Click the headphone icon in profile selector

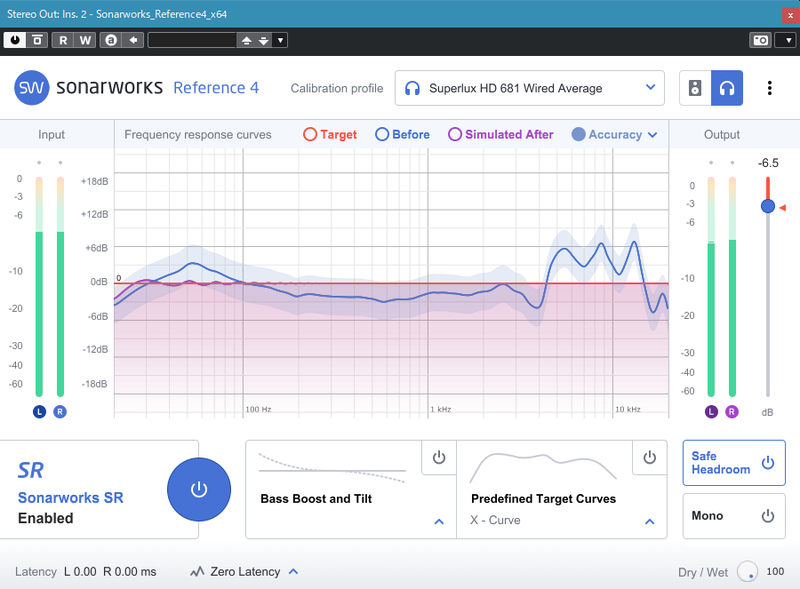click(x=412, y=88)
